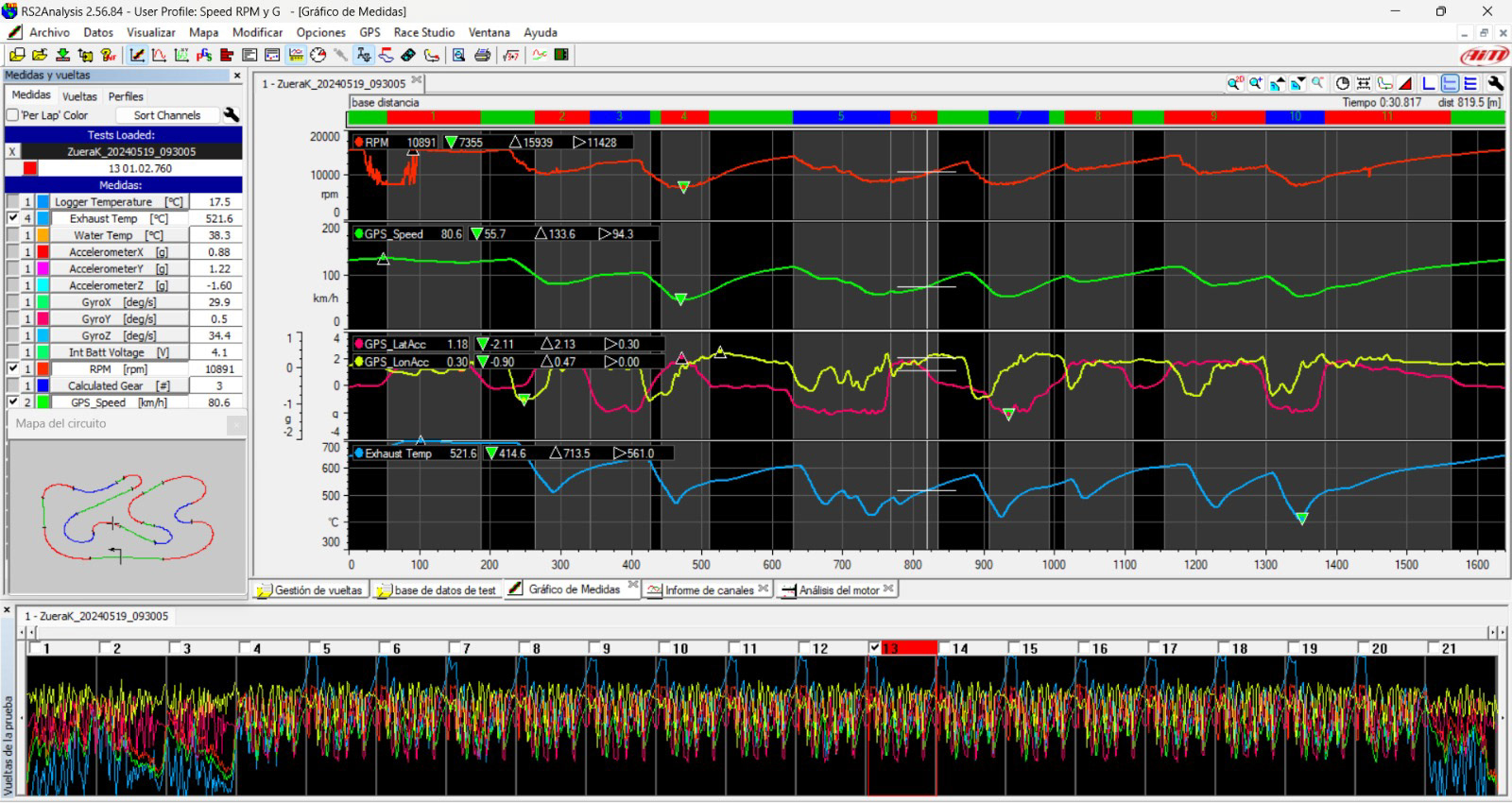Close the Mapa del circuito panel
Viewport: 1512px width, 803px height.
click(x=237, y=425)
